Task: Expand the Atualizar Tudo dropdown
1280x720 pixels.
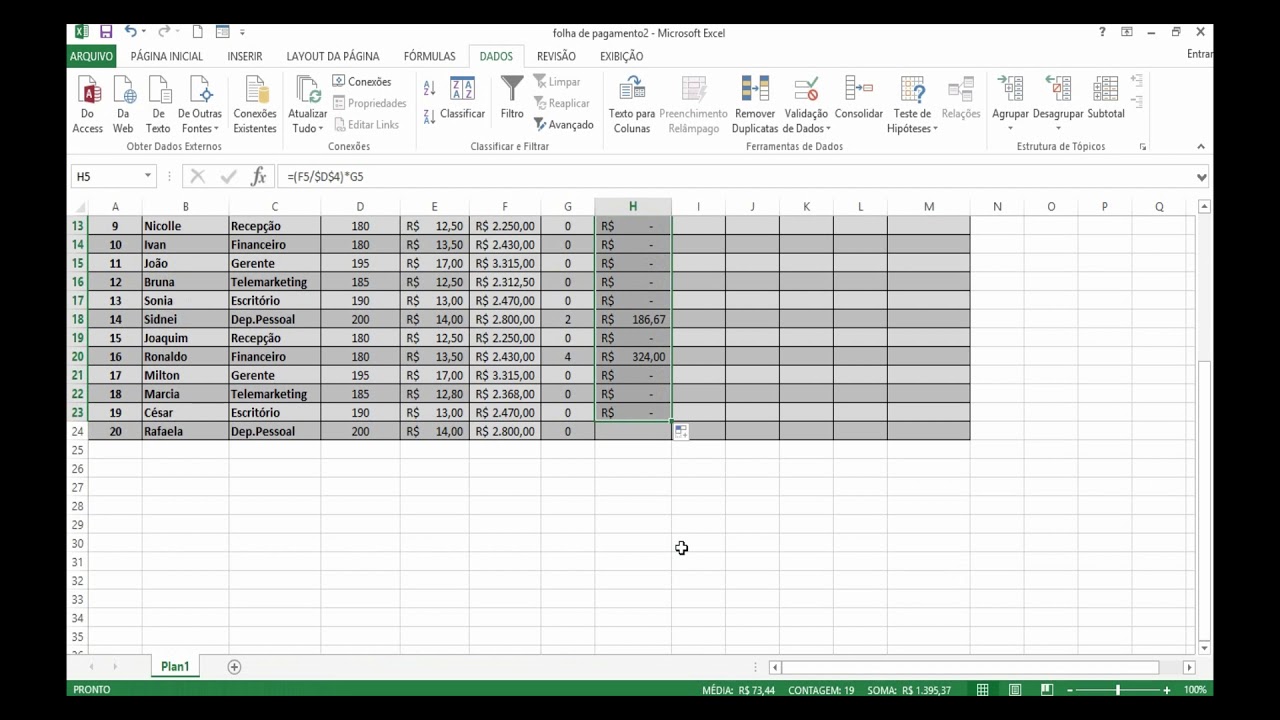Action: (307, 121)
